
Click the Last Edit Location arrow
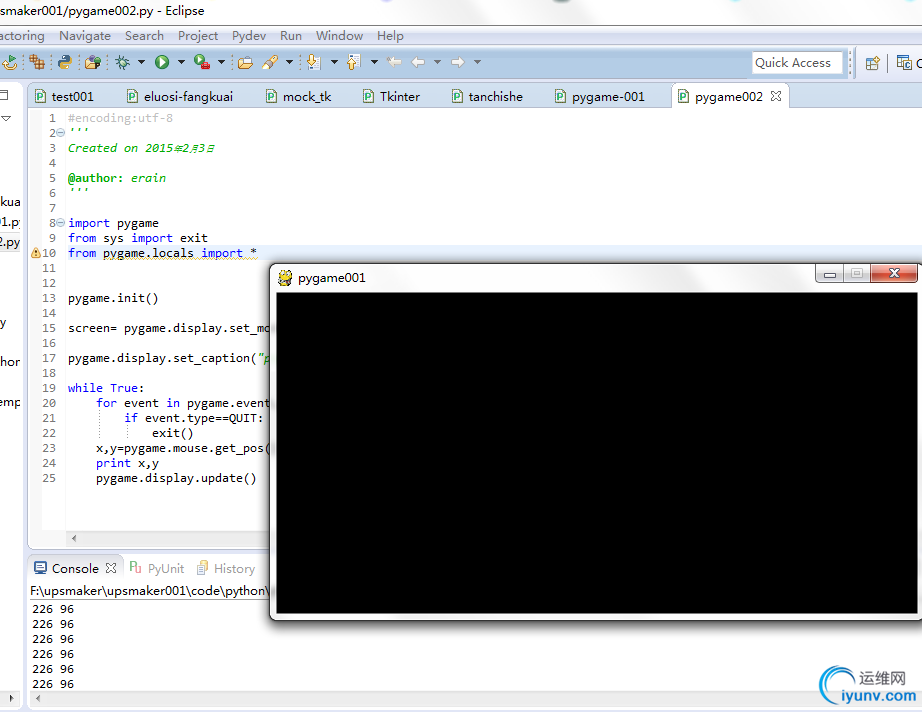394,62
